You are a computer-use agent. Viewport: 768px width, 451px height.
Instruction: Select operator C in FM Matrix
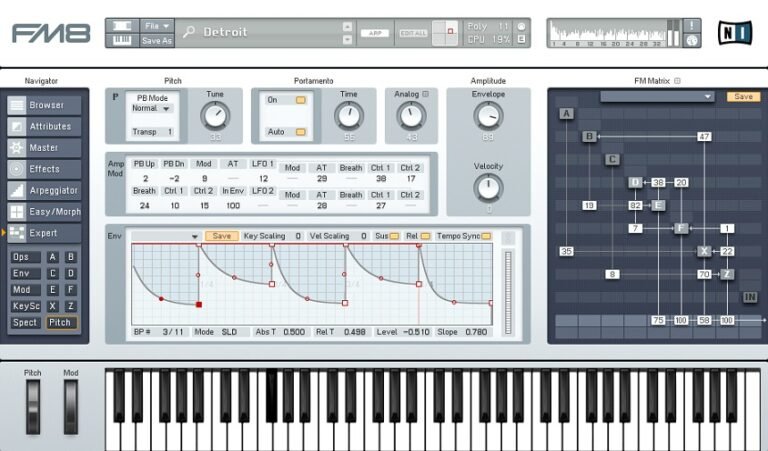coord(612,160)
